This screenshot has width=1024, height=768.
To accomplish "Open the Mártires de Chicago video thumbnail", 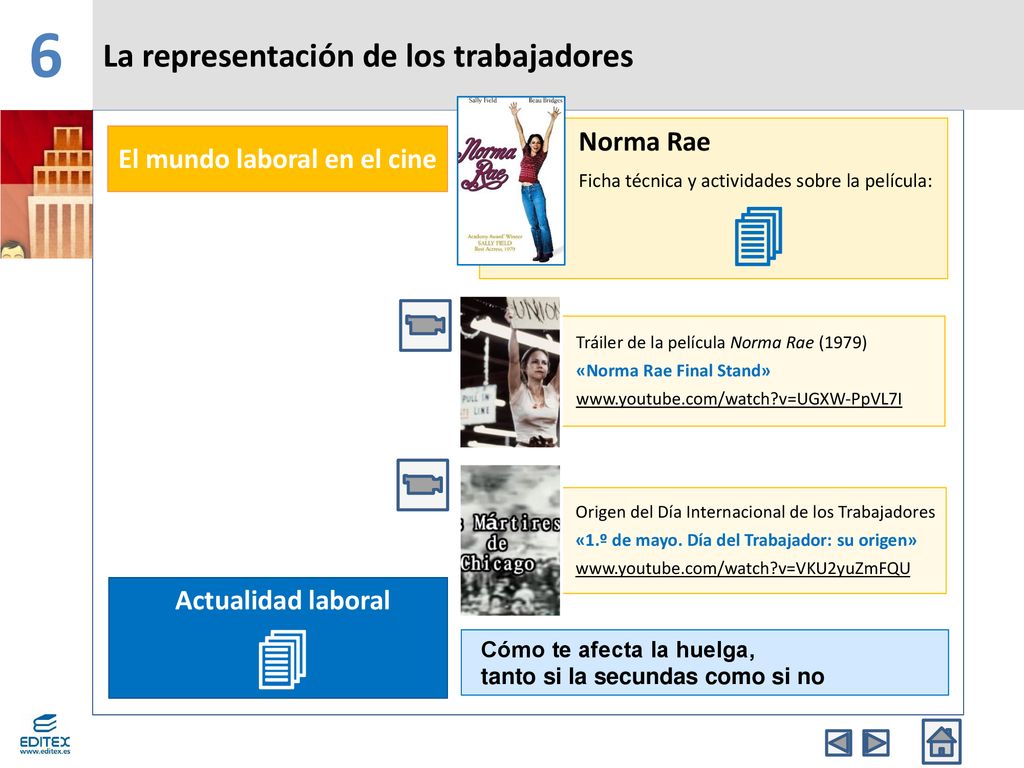I will click(x=510, y=540).
